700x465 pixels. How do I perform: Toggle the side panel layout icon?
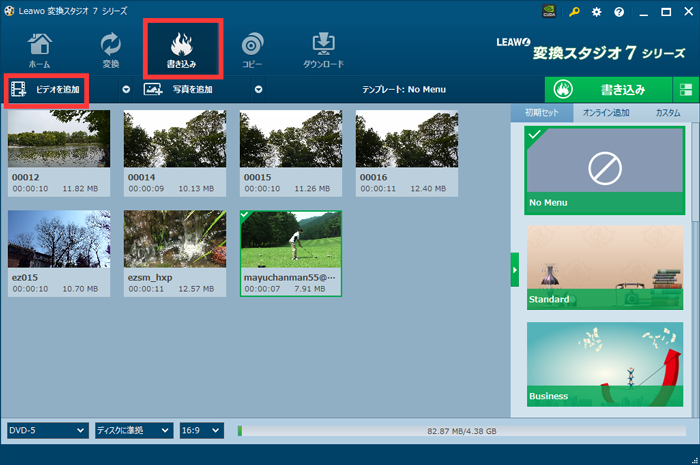686,89
